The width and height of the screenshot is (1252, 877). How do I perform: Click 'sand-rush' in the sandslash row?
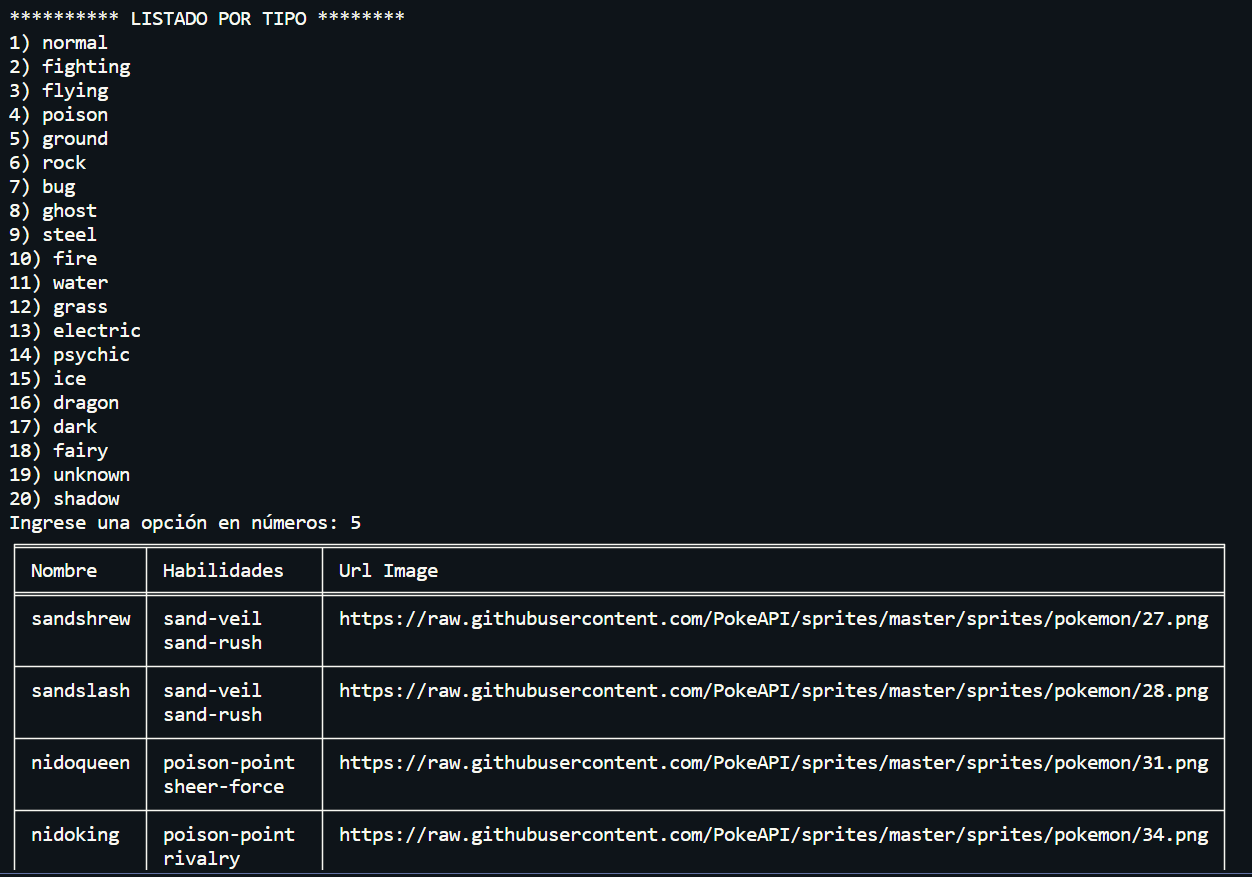pyautogui.click(x=212, y=715)
